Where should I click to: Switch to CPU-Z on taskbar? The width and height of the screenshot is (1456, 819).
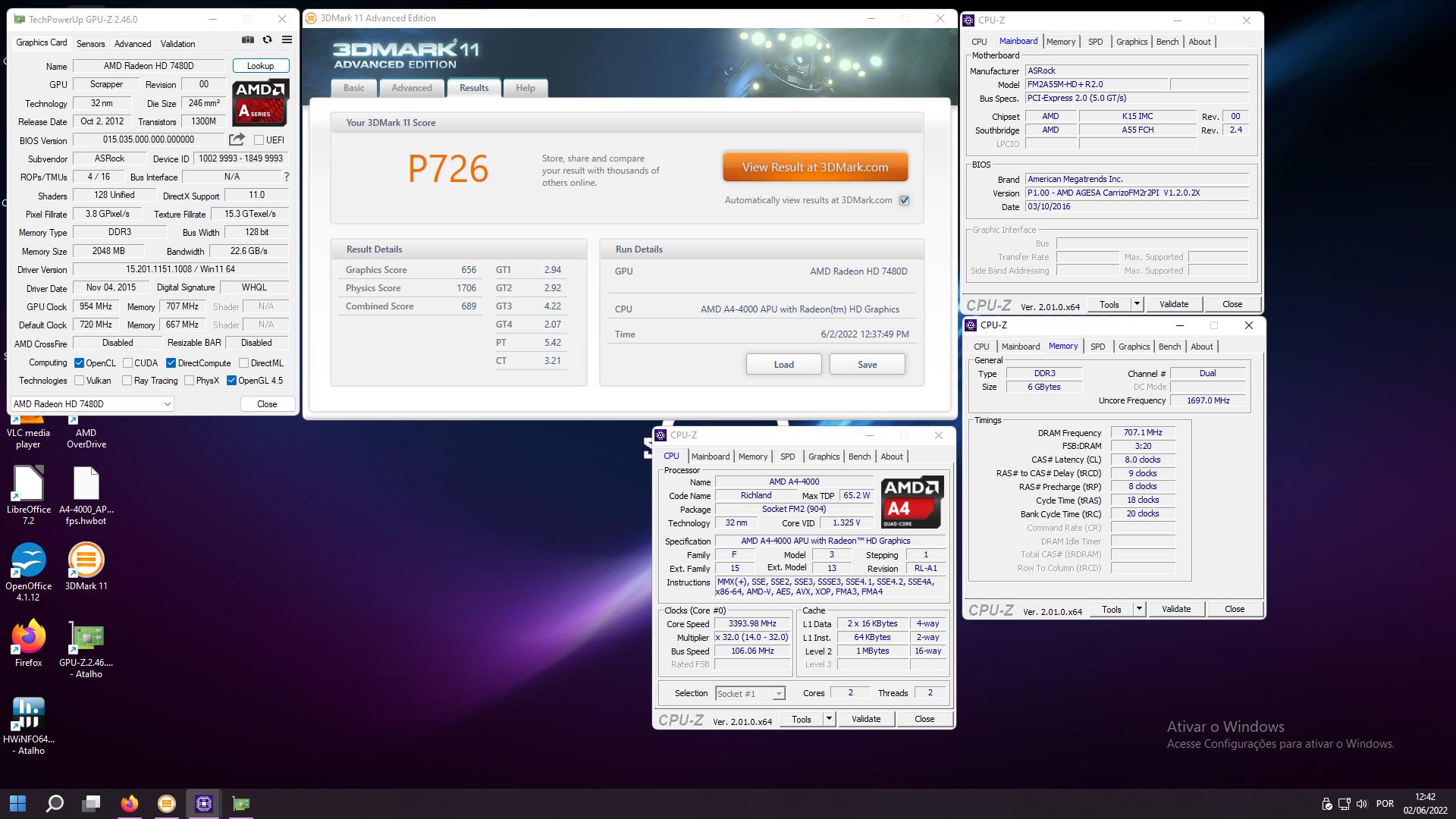pyautogui.click(x=204, y=803)
